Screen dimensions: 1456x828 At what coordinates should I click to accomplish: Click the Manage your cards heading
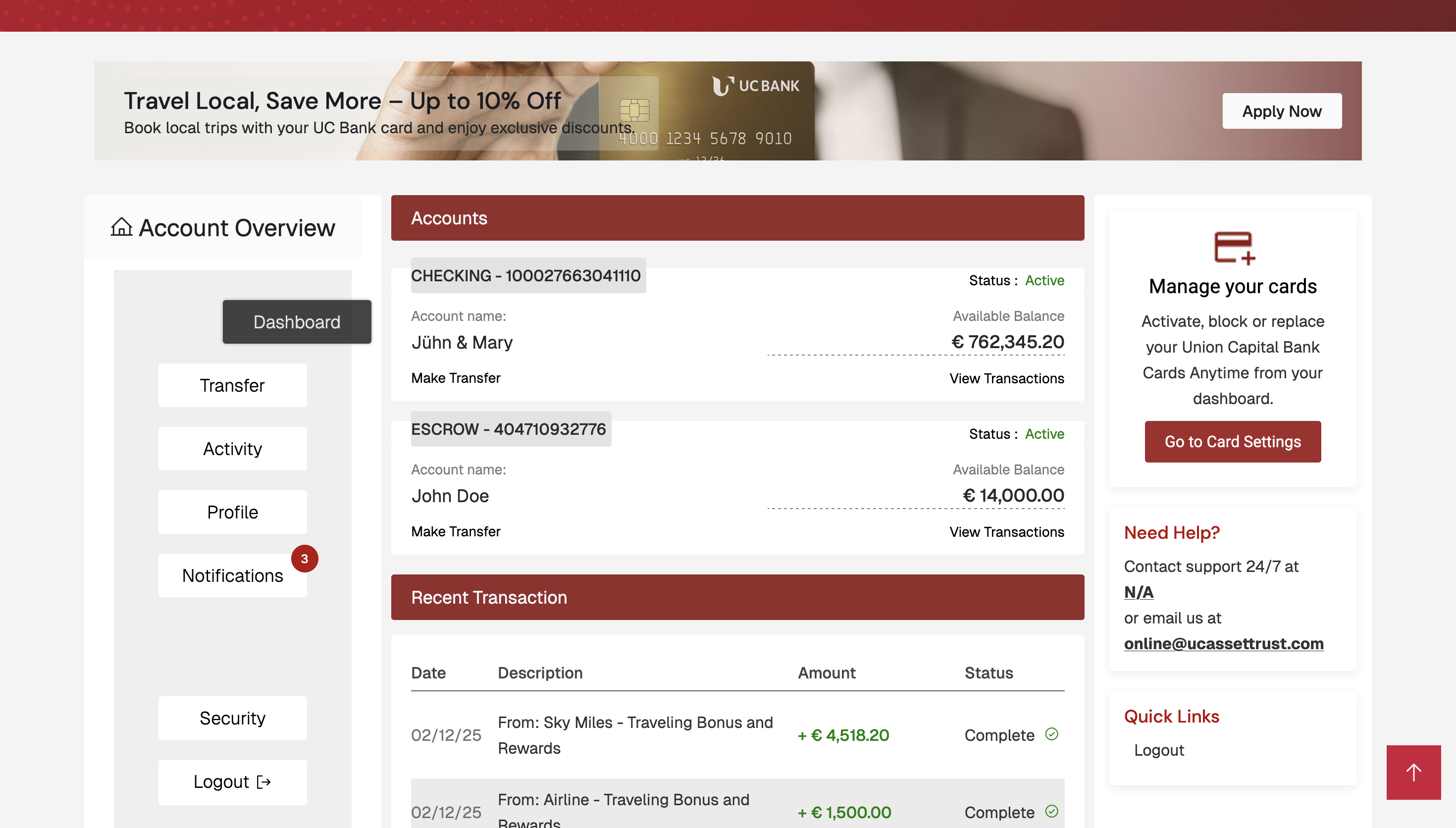(x=1233, y=286)
